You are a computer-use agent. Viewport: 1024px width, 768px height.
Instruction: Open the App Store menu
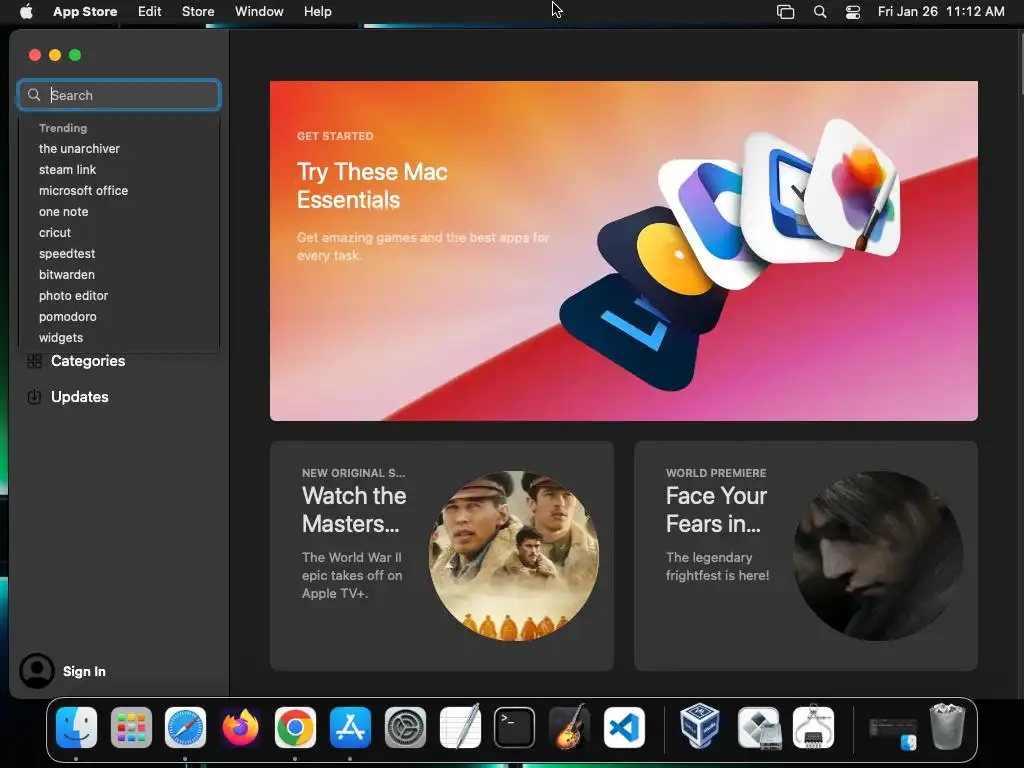[85, 12]
